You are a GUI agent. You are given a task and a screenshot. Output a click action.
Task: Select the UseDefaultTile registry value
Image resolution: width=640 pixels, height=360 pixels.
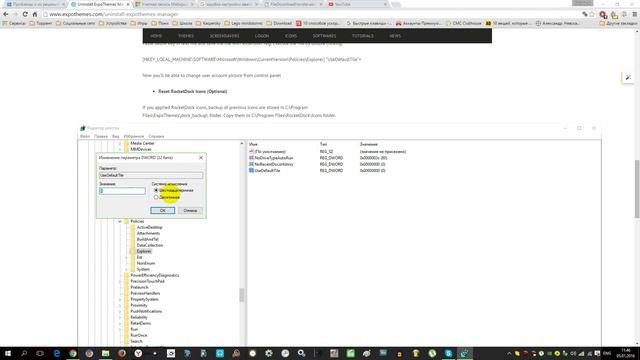[267, 171]
